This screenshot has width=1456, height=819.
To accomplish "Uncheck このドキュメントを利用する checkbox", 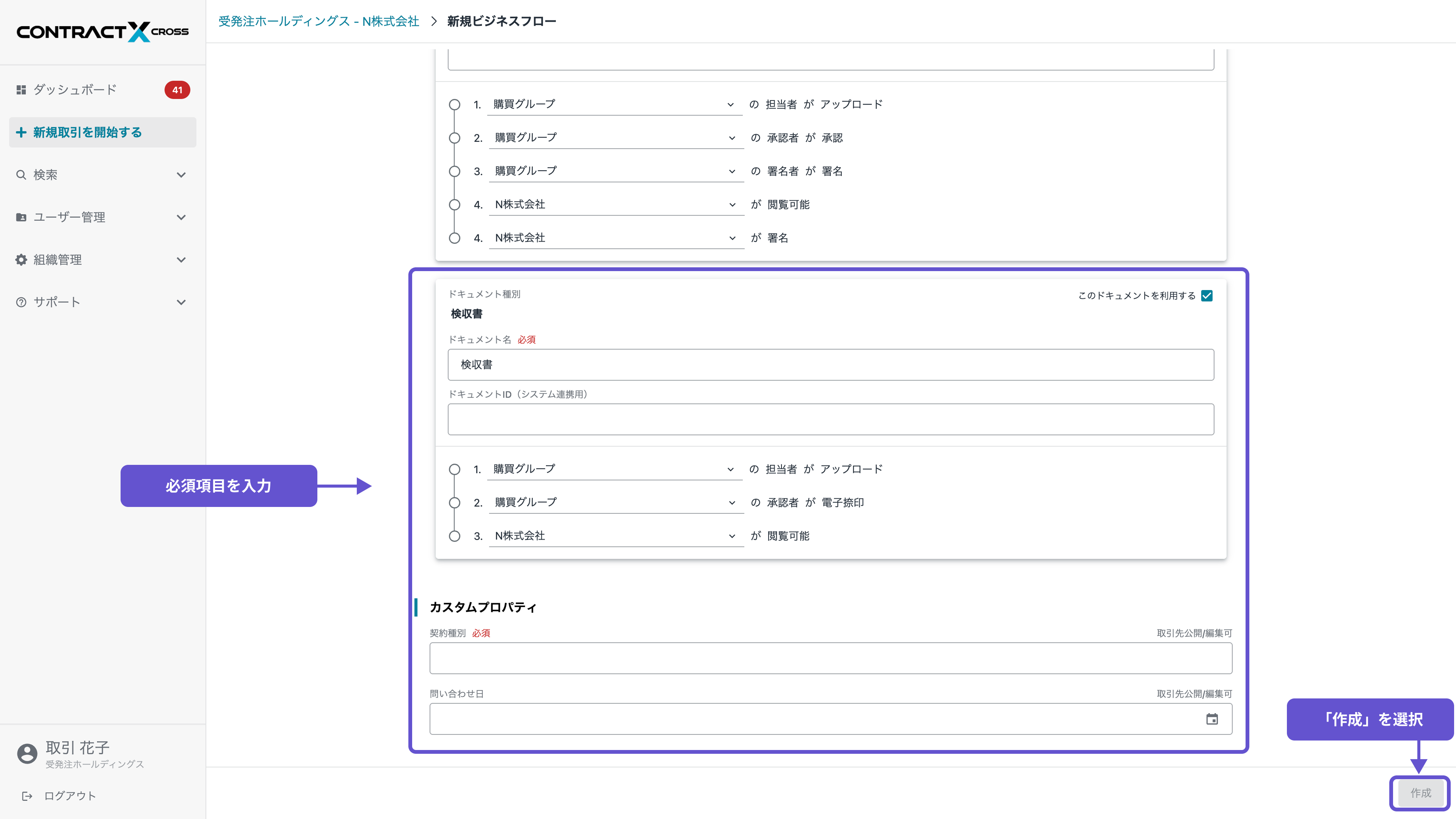I will [x=1207, y=296].
